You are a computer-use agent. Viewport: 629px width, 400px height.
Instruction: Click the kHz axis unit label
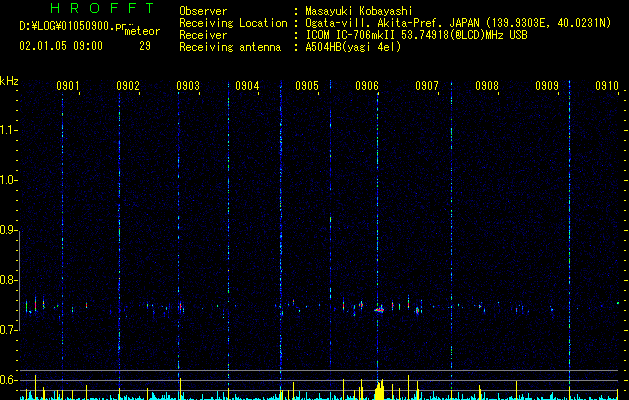point(9,81)
